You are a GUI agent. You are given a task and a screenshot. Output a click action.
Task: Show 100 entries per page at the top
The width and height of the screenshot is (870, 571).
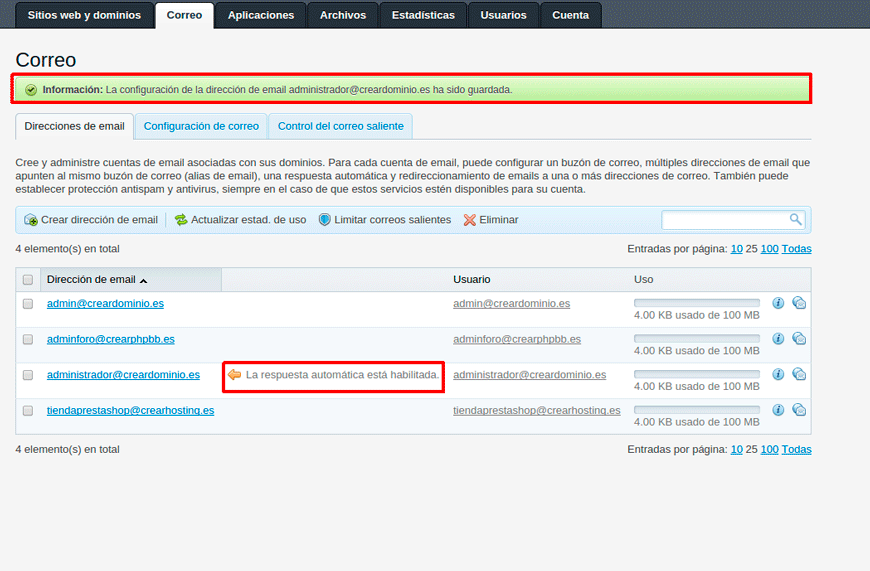tap(769, 249)
